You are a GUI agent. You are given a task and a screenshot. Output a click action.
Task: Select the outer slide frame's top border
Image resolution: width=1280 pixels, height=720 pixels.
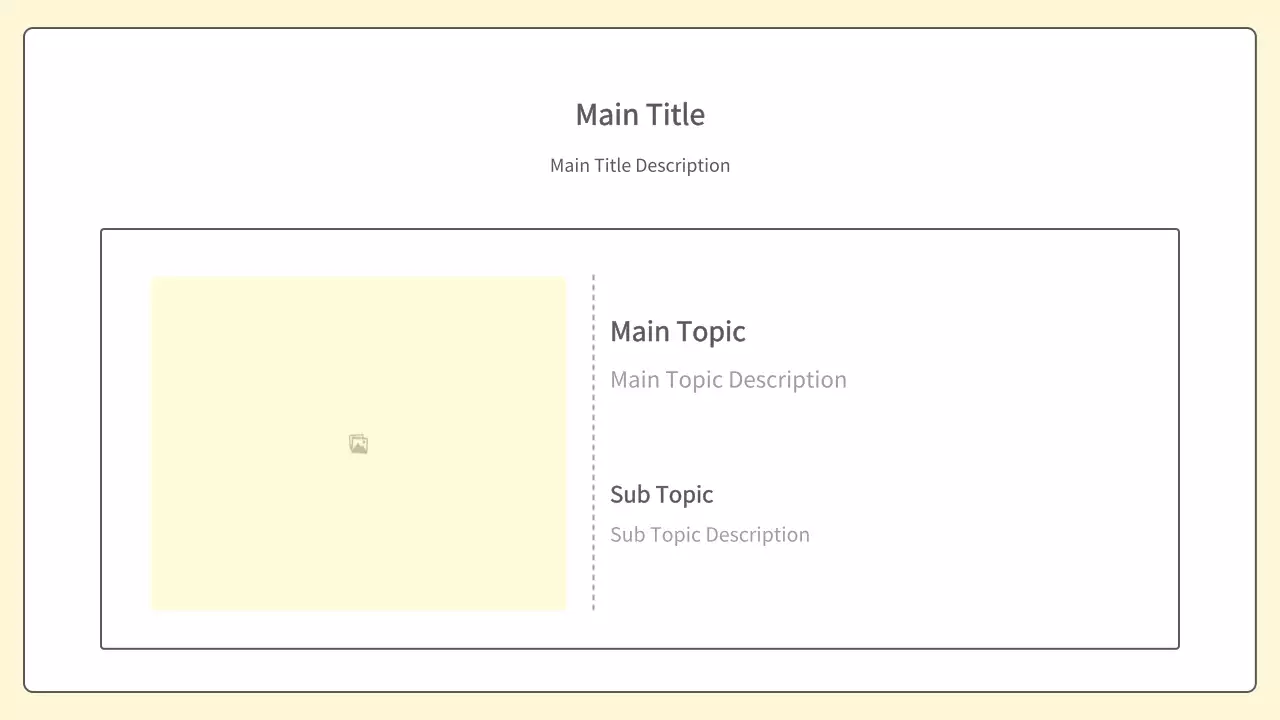pos(640,29)
